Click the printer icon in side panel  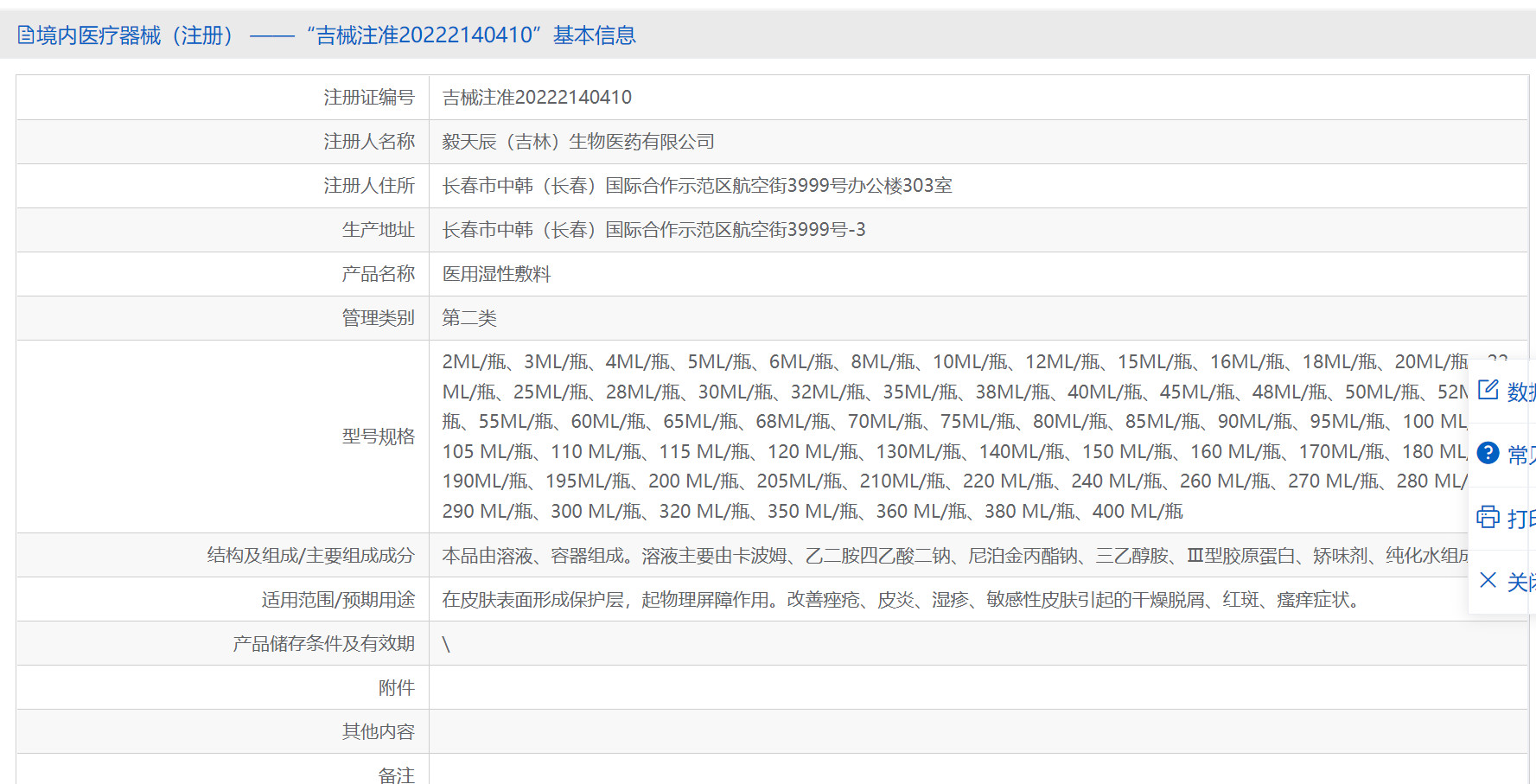click(x=1488, y=517)
